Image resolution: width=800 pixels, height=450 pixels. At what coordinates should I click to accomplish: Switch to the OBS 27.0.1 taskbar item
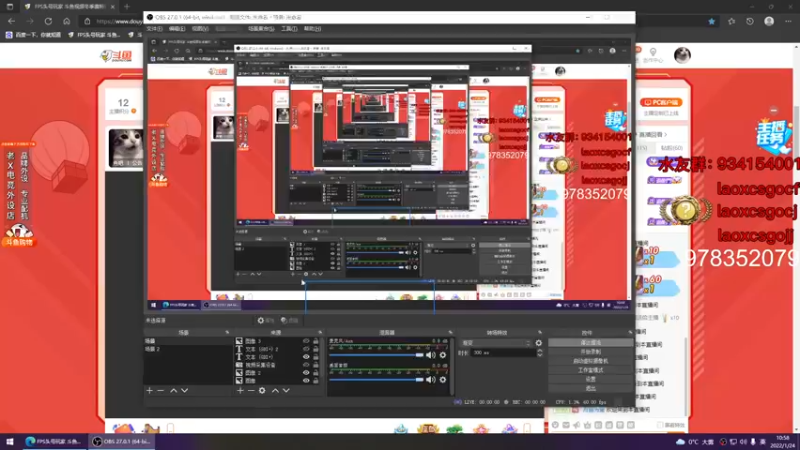click(x=122, y=441)
